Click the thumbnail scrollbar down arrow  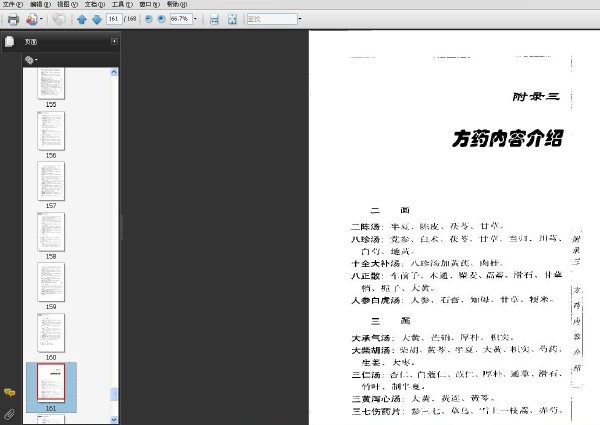click(x=114, y=420)
